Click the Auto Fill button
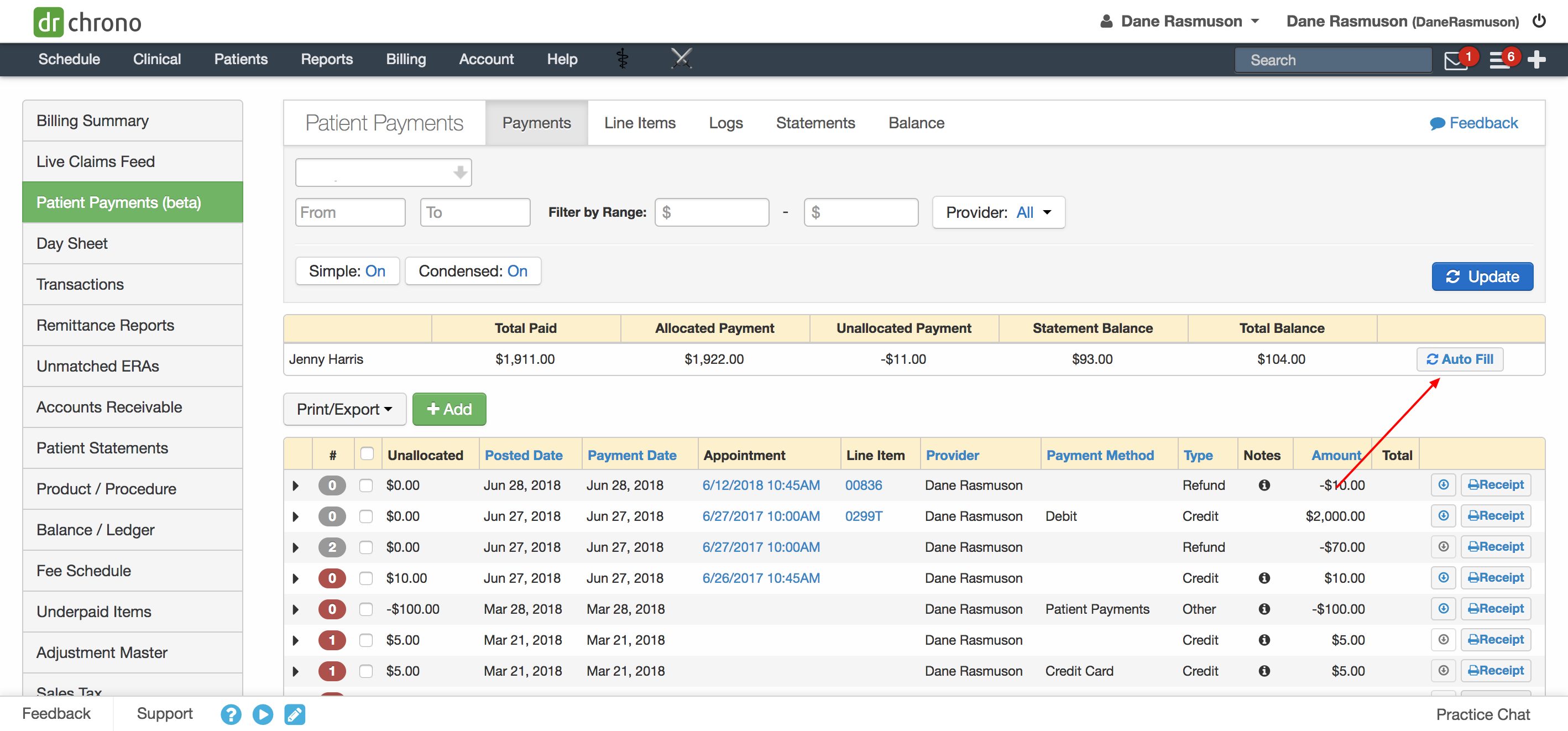This screenshot has height=731, width=1568. 1460,359
